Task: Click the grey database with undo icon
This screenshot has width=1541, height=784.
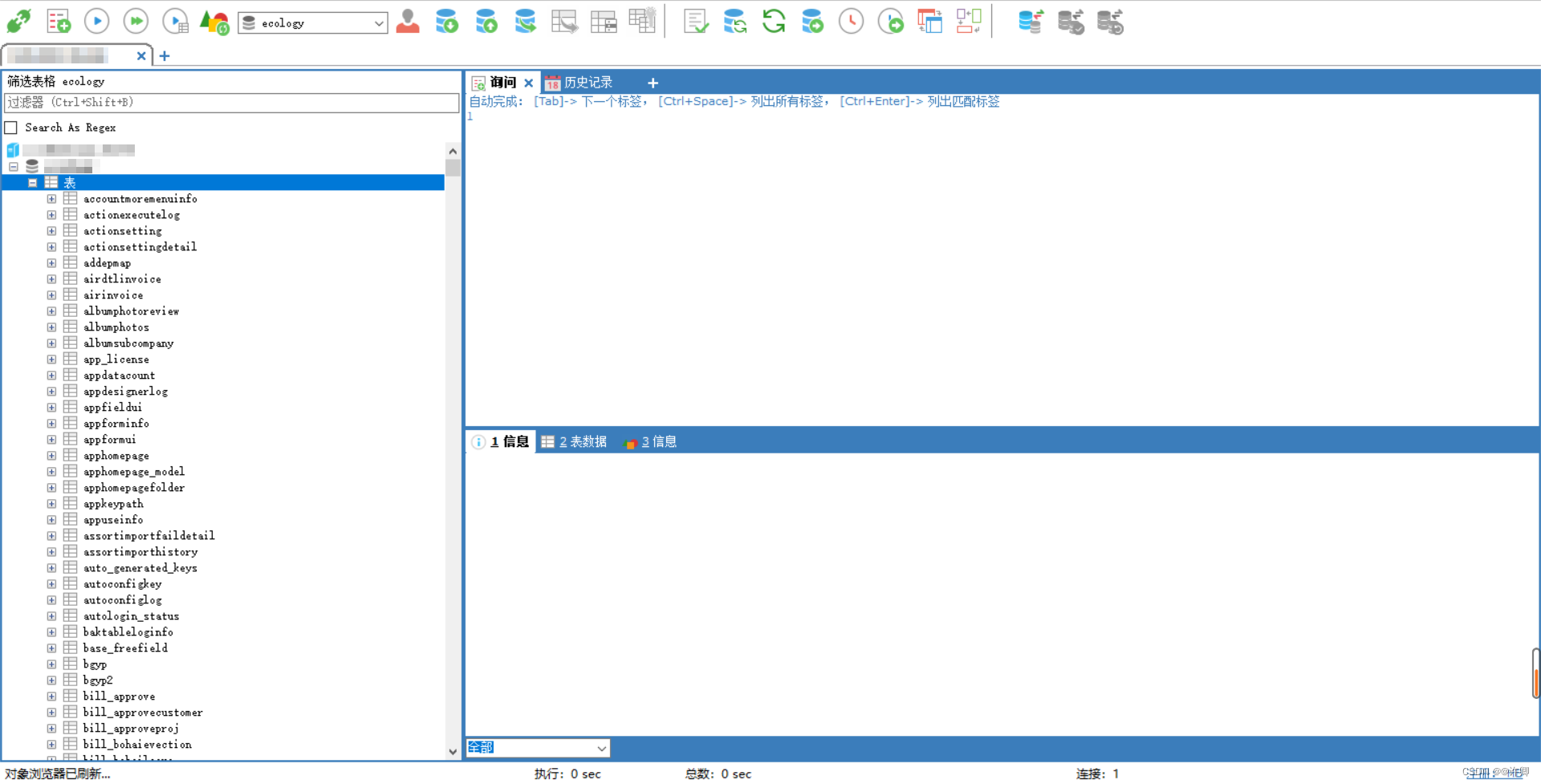Action: [x=1110, y=22]
